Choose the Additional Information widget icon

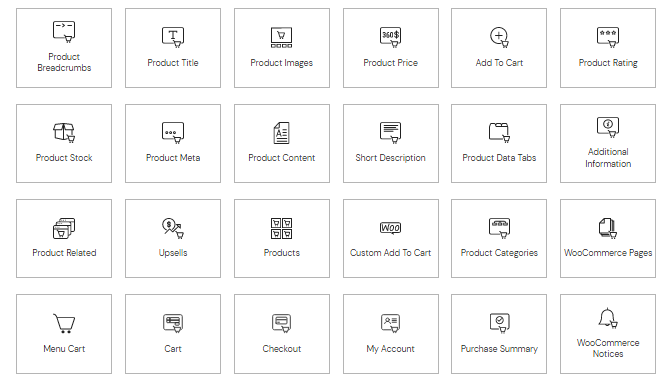[x=608, y=127]
